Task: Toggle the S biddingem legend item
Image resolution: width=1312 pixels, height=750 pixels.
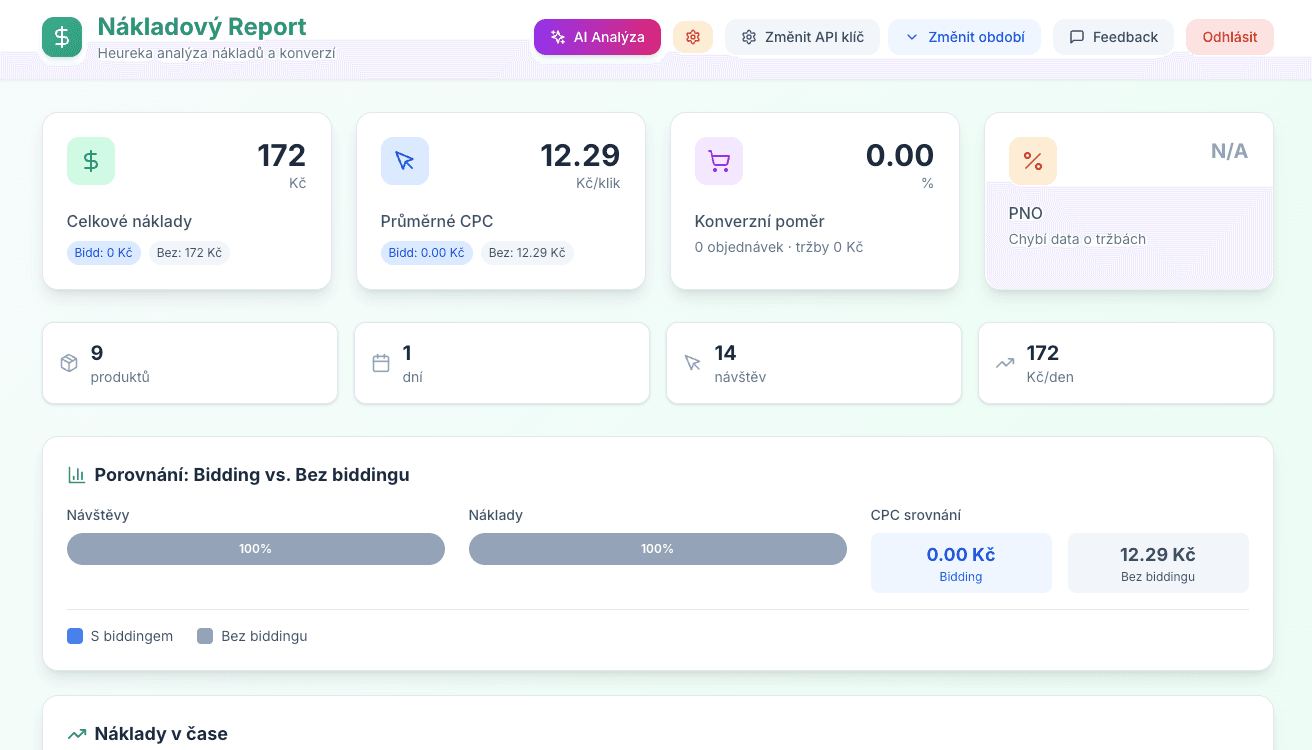Action: [120, 636]
